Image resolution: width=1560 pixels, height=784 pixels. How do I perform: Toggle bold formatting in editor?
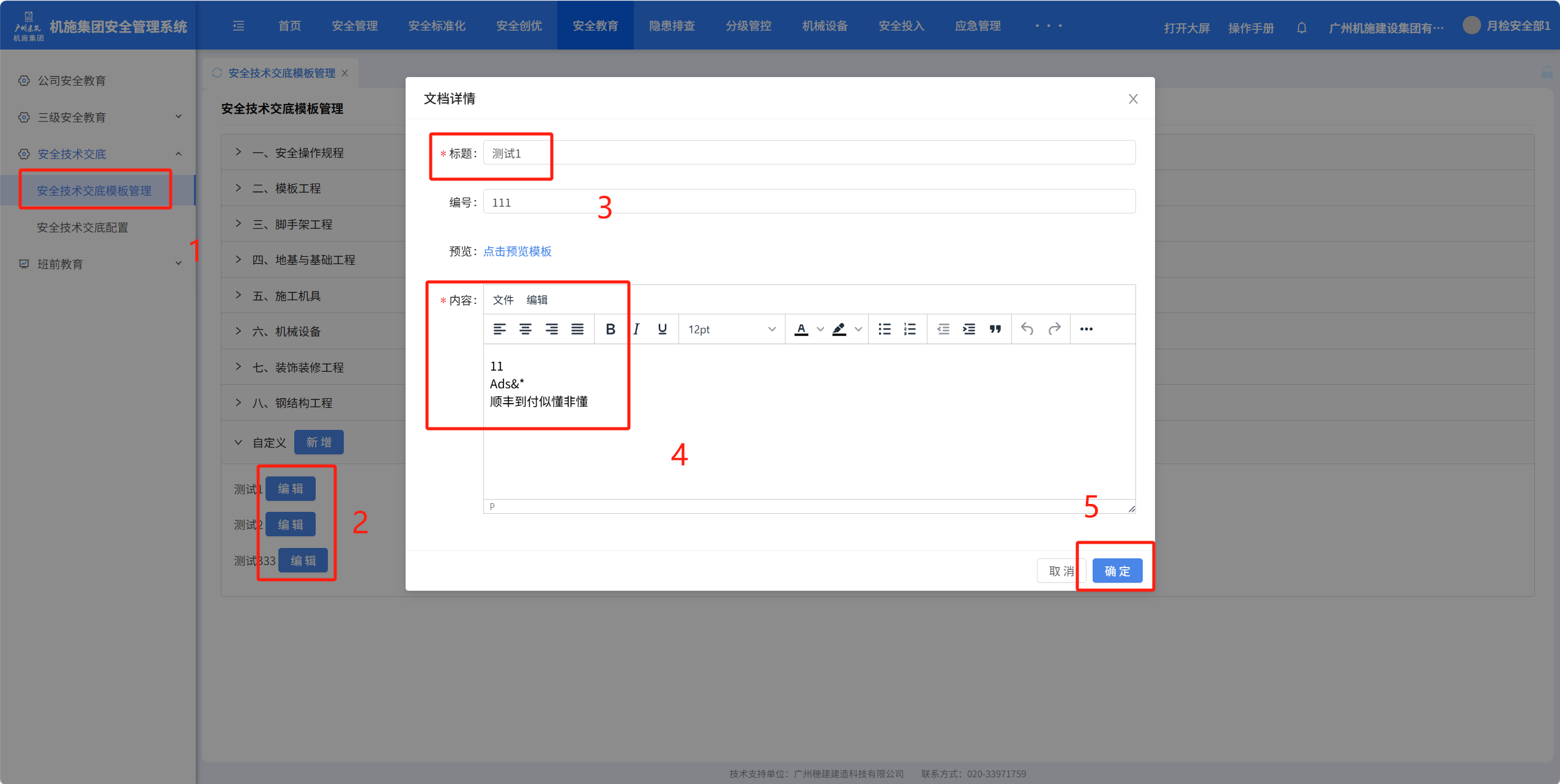point(610,329)
